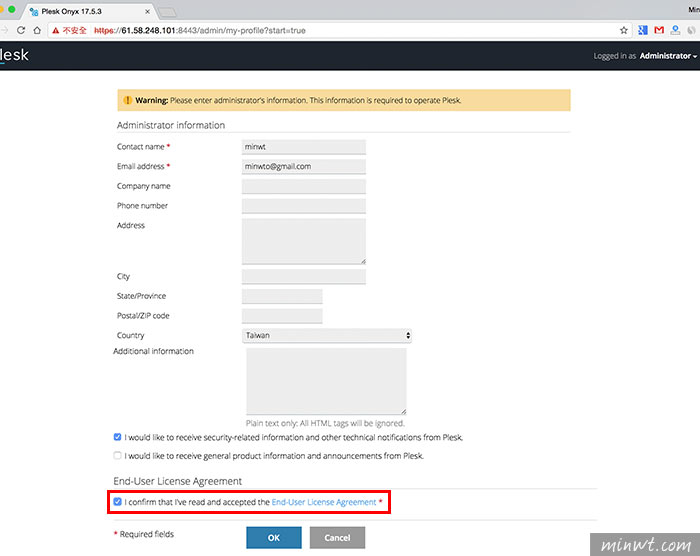Click into the Address text area
700x556 pixels.
pyautogui.click(x=304, y=241)
